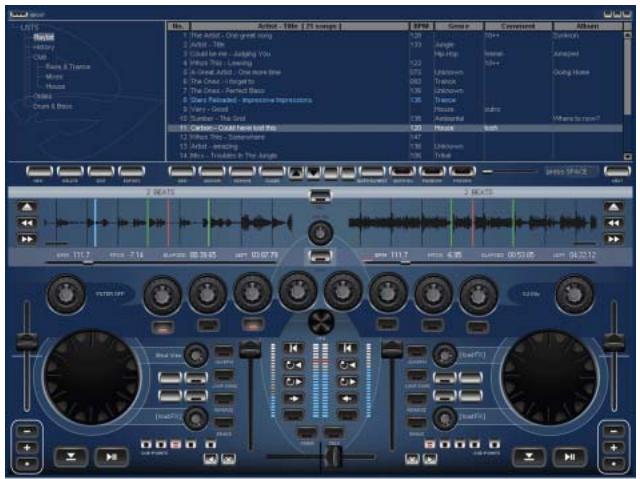The image size is (640, 479).
Task: Move selected track down with the down arrow
Action: (313, 172)
